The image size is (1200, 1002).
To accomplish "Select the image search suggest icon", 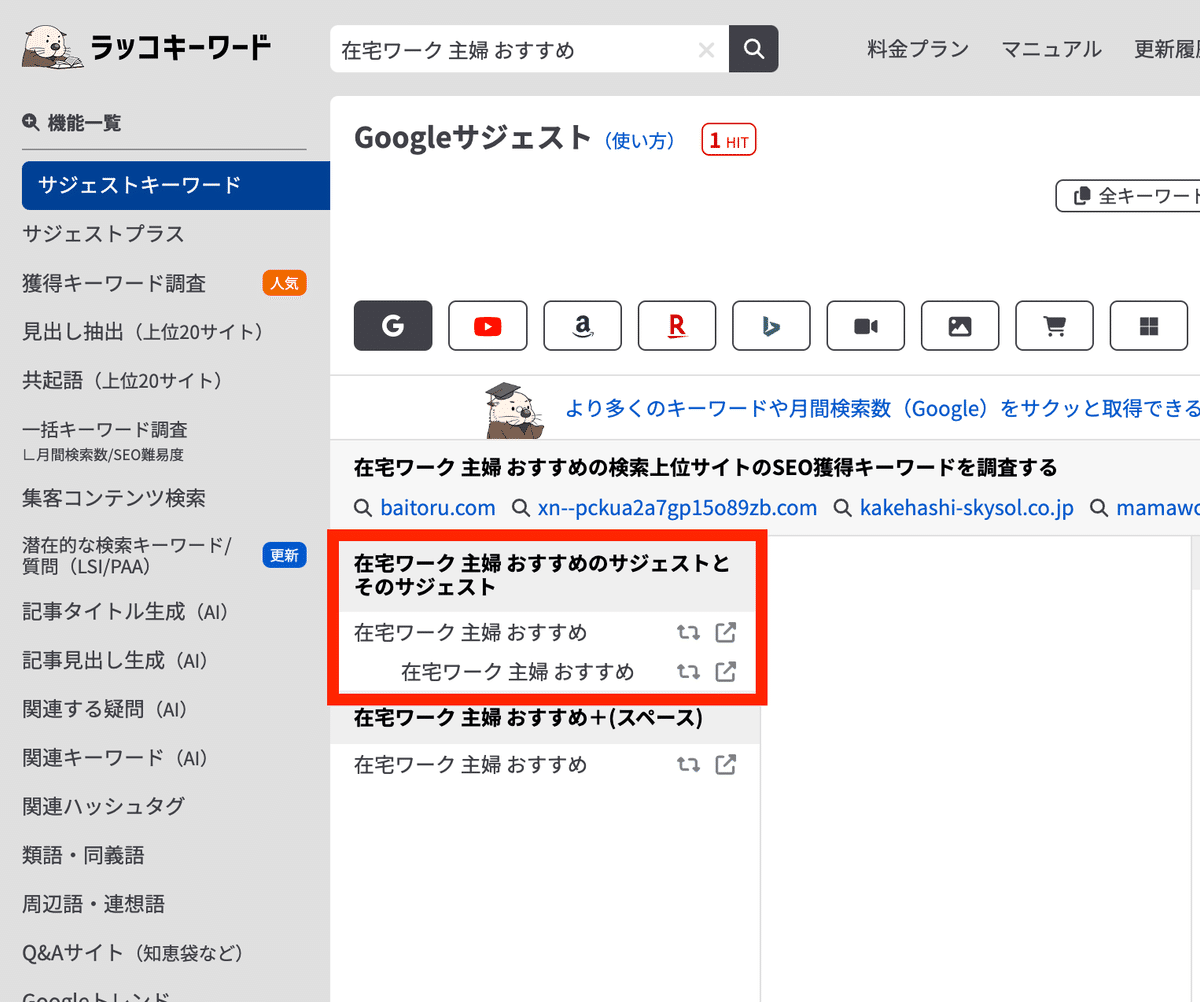I will click(x=959, y=325).
